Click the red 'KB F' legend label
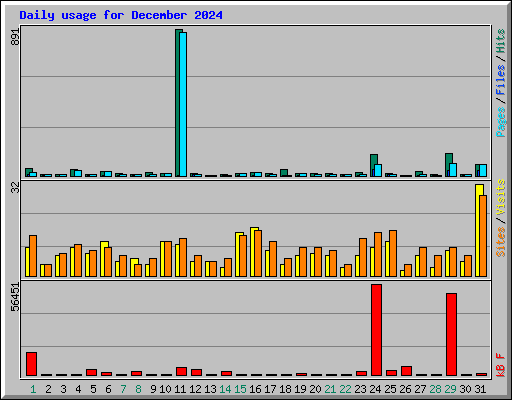 tap(501, 365)
